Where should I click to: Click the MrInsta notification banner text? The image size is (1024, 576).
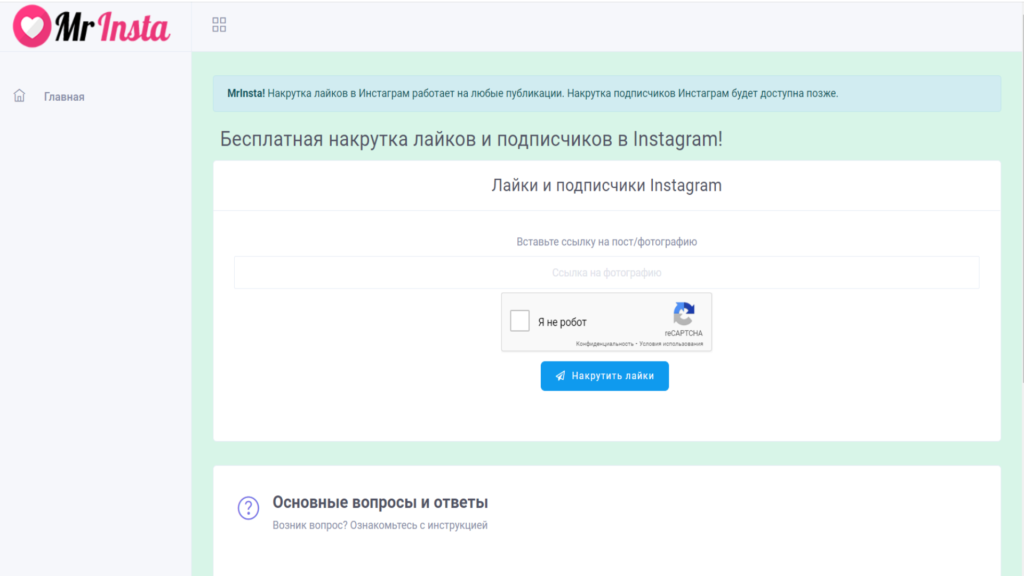(532, 93)
